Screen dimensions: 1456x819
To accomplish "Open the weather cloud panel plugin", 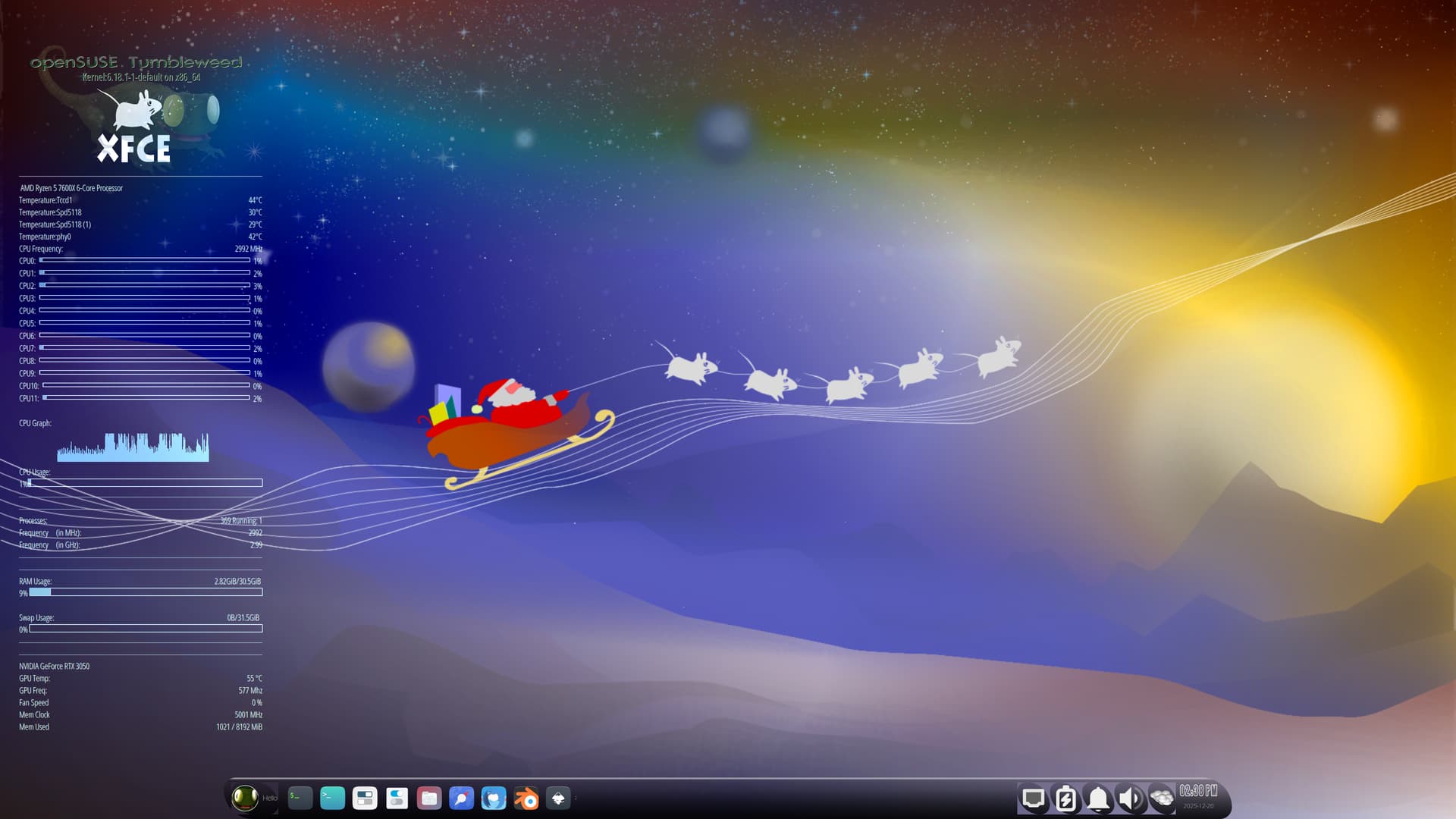I will coord(1162,799).
